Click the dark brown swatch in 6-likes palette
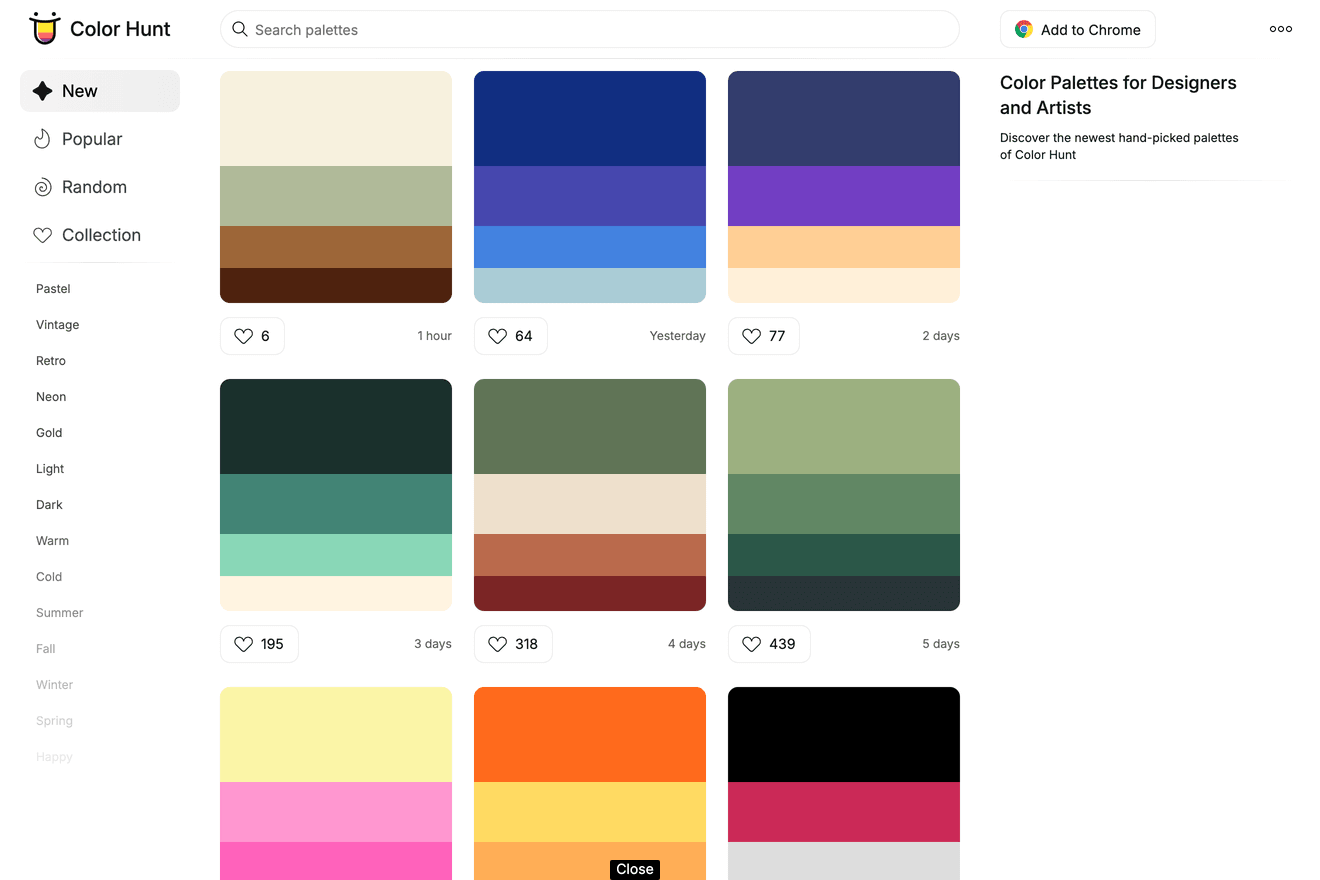This screenshot has width=1320, height=880. point(336,285)
